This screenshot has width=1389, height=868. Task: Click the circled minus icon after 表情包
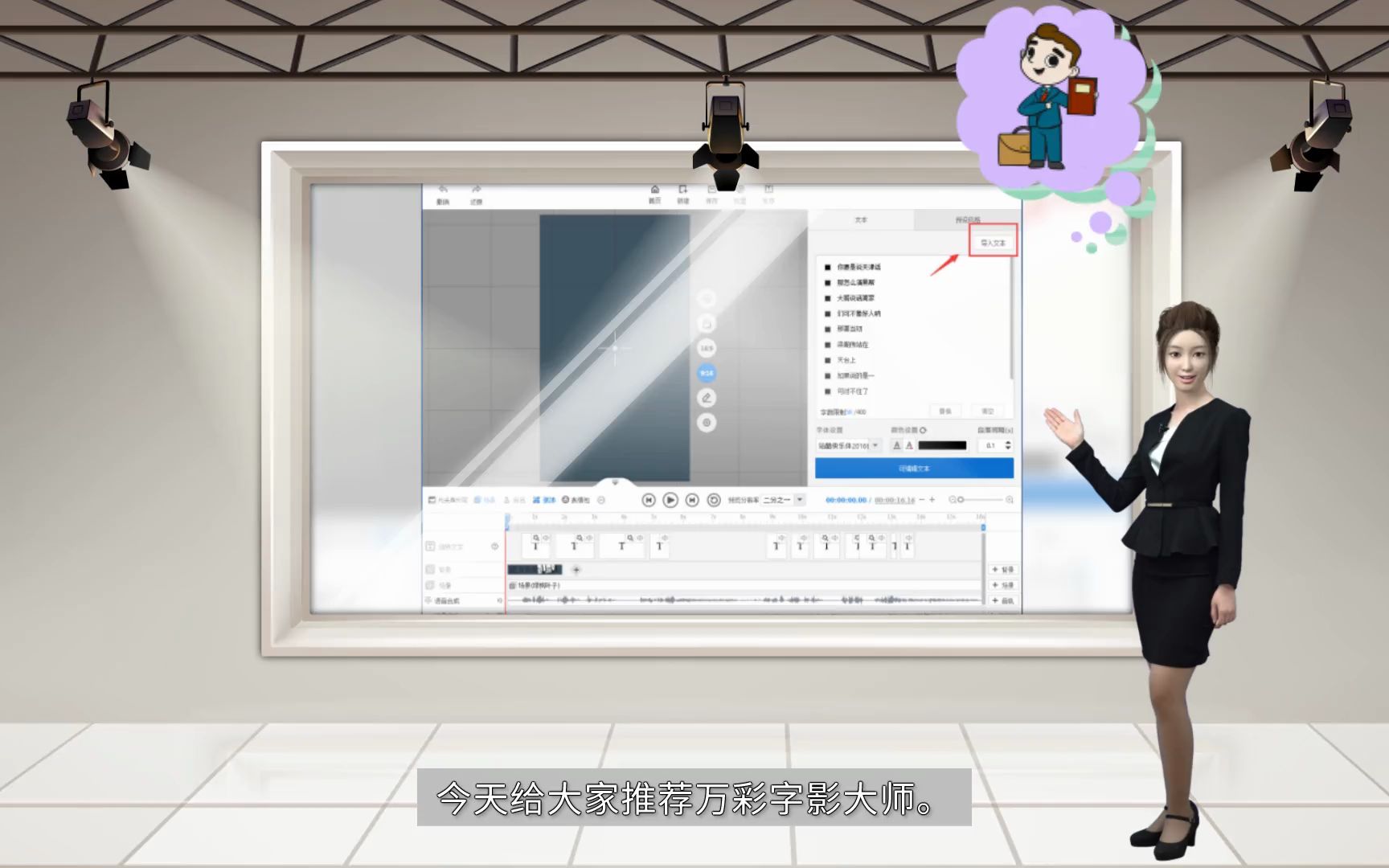click(x=601, y=500)
